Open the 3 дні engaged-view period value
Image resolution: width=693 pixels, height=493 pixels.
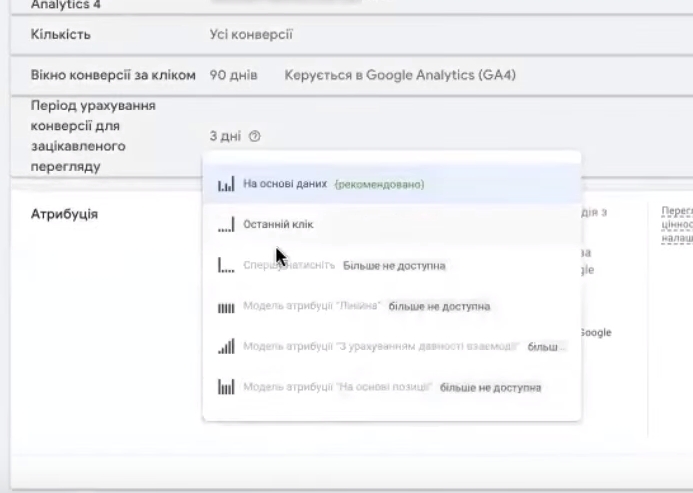tap(226, 136)
